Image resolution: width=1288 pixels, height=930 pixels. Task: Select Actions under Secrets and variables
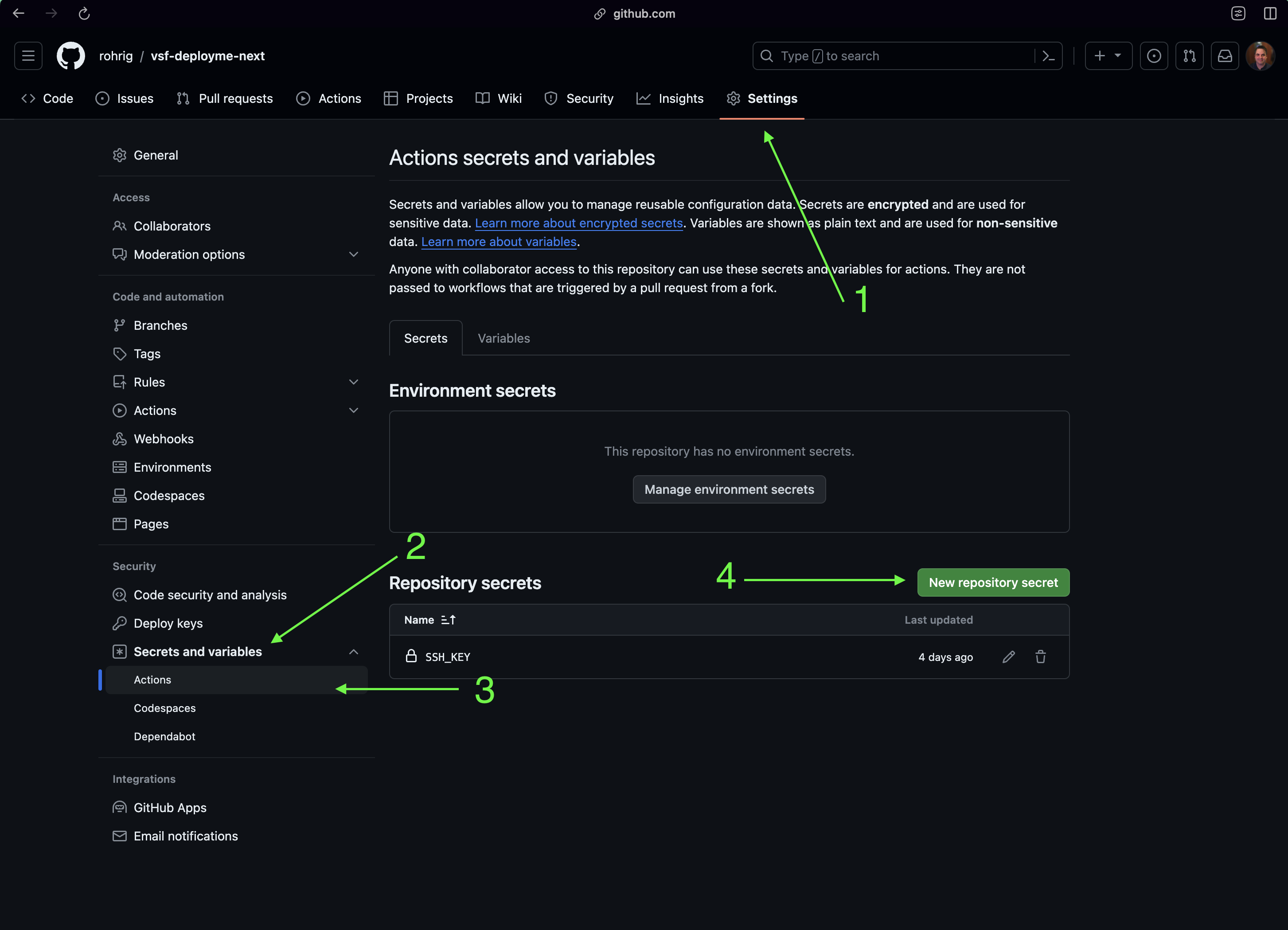[236, 680]
